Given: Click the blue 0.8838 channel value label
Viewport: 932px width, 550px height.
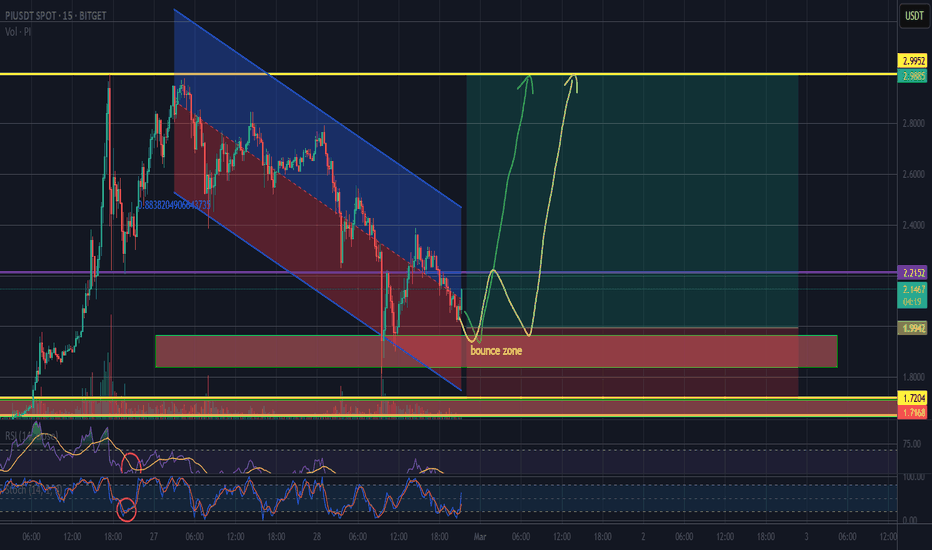Looking at the screenshot, I should click(x=175, y=205).
